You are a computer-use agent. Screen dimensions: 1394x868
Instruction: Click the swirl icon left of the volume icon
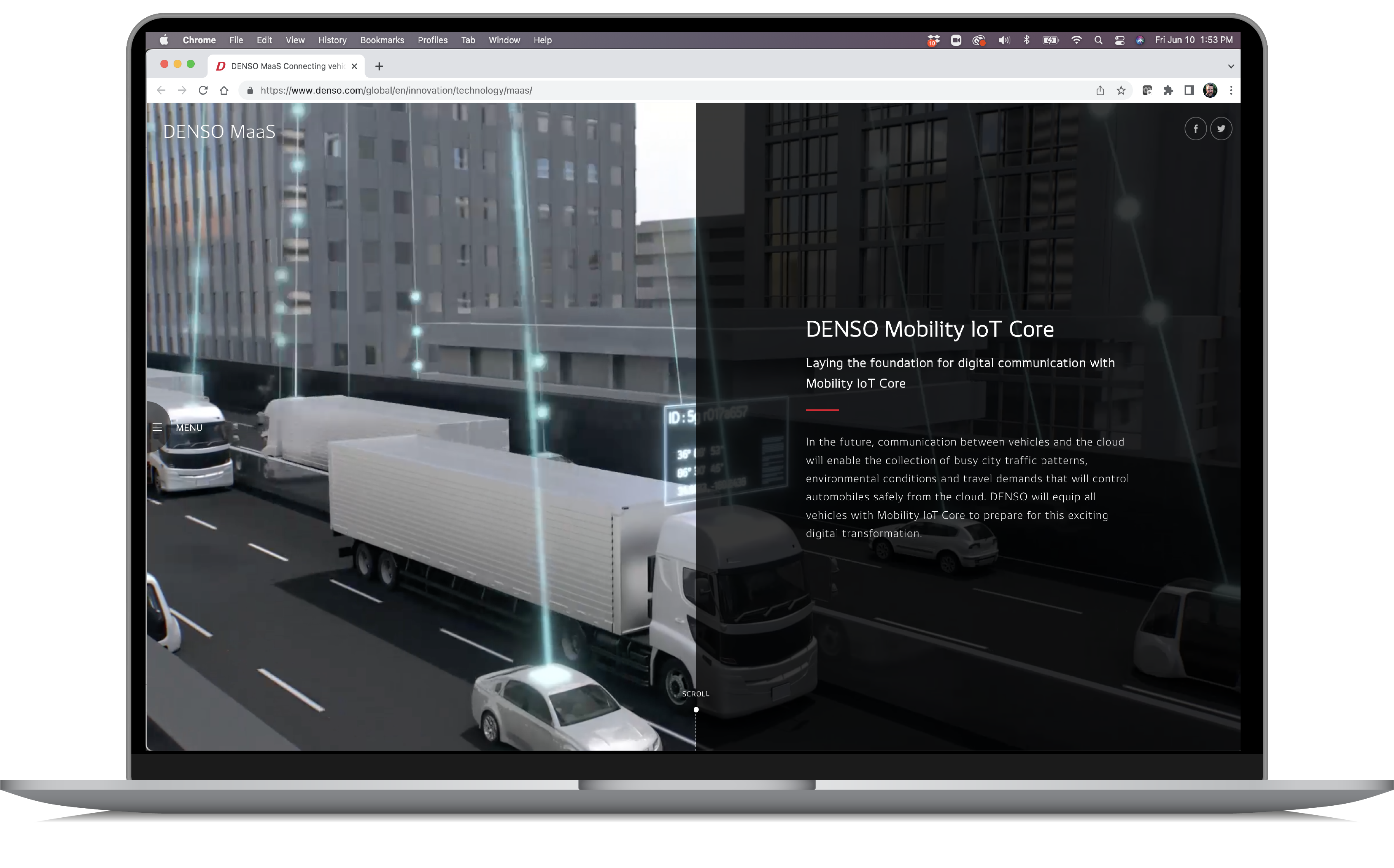(x=979, y=40)
